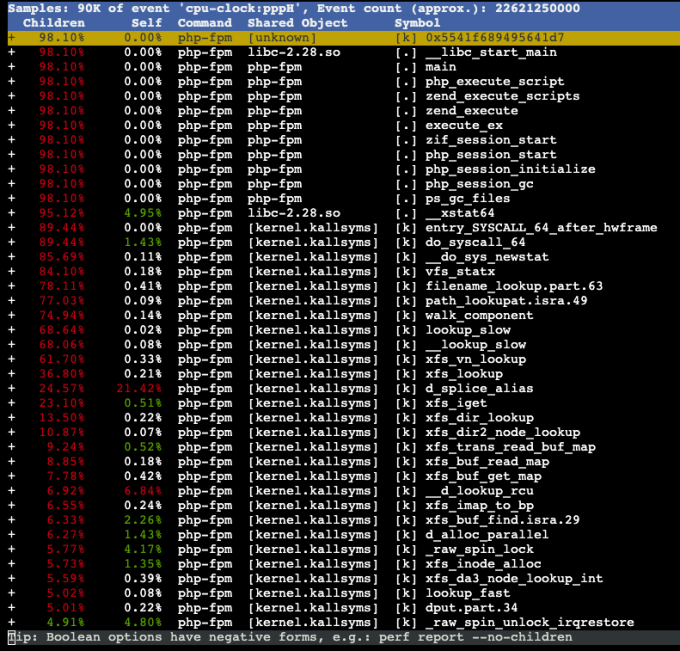680x651 pixels.
Task: Expand the __xstat64 libc row
Action: click(12, 213)
